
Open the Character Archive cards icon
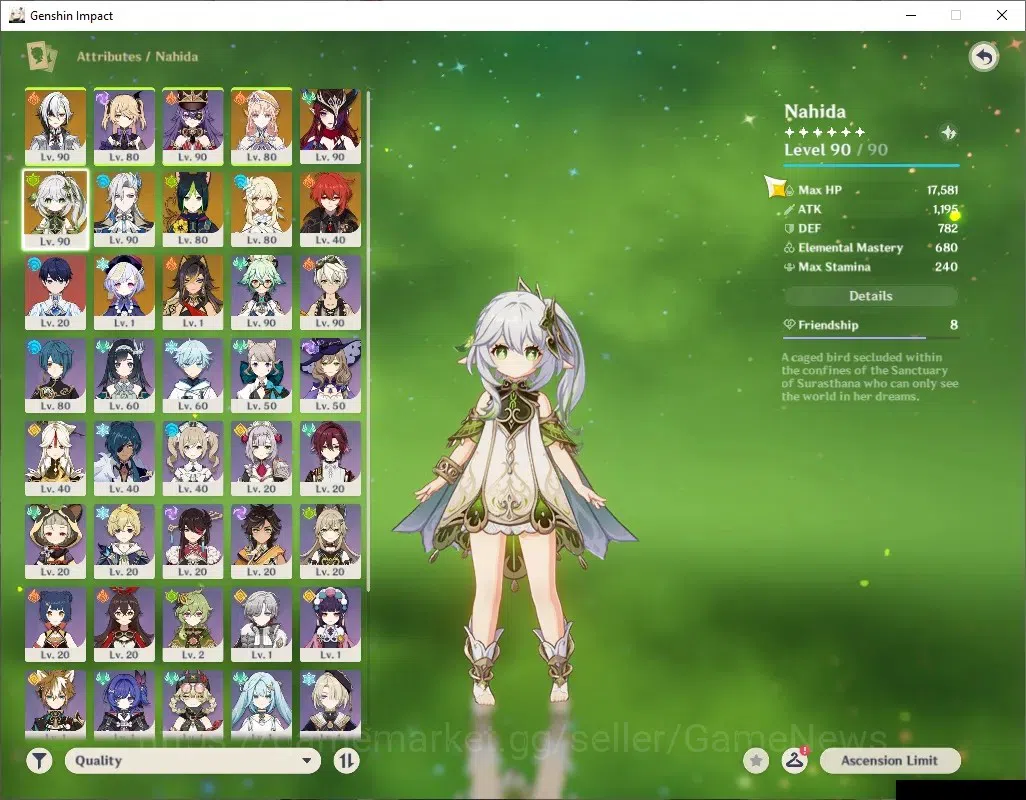click(41, 56)
